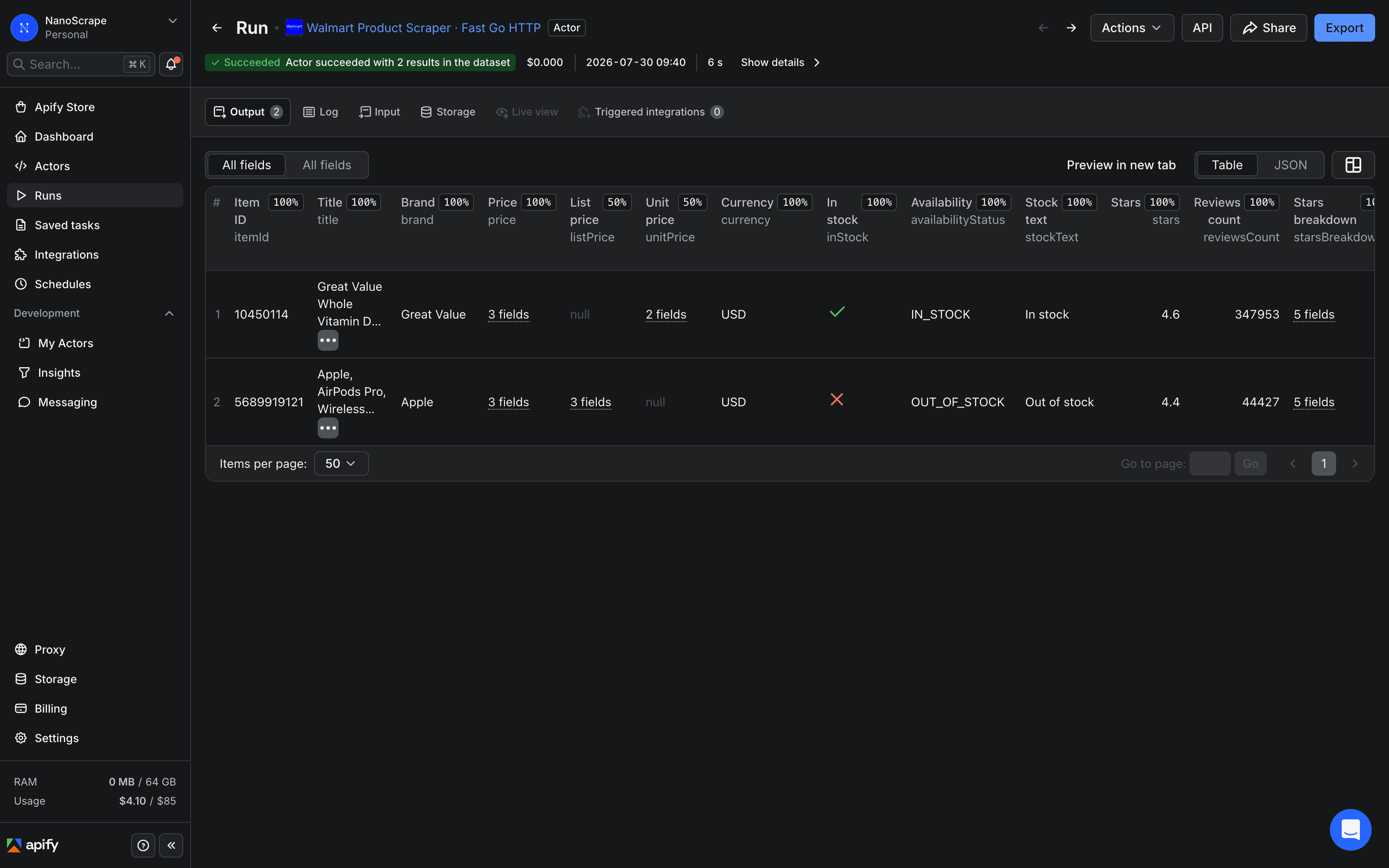Open Integrations in sidebar
This screenshot has height=868, width=1389.
pyautogui.click(x=95, y=254)
